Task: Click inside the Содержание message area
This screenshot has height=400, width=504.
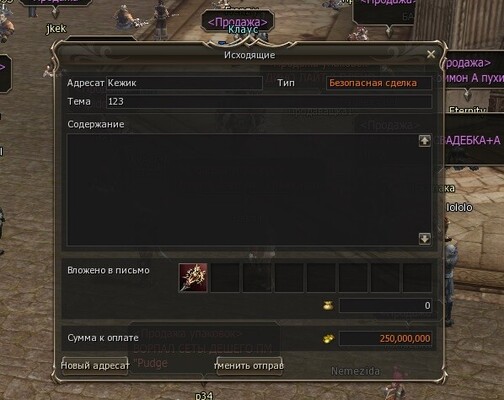Action: point(242,190)
